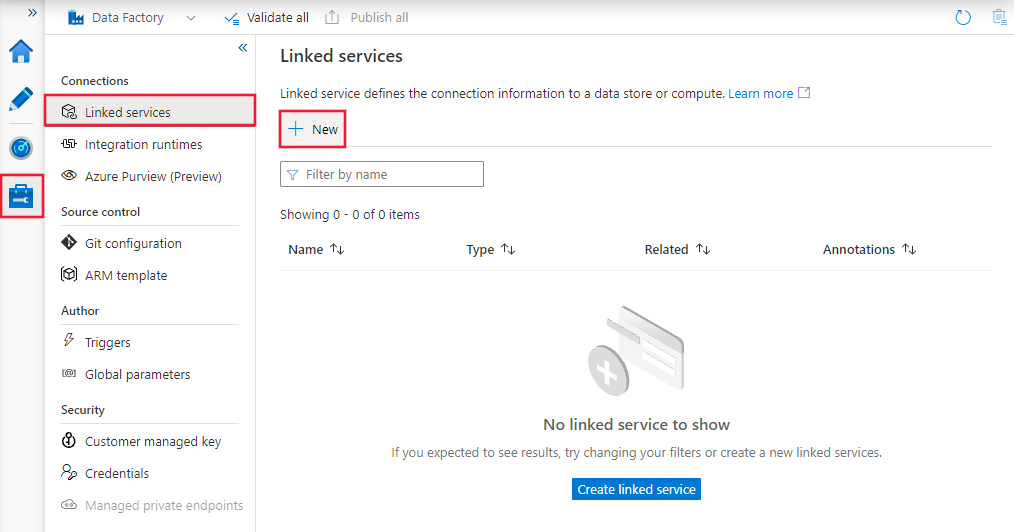The image size is (1014, 532).
Task: Open the Data Factory dropdown
Action: point(191,18)
